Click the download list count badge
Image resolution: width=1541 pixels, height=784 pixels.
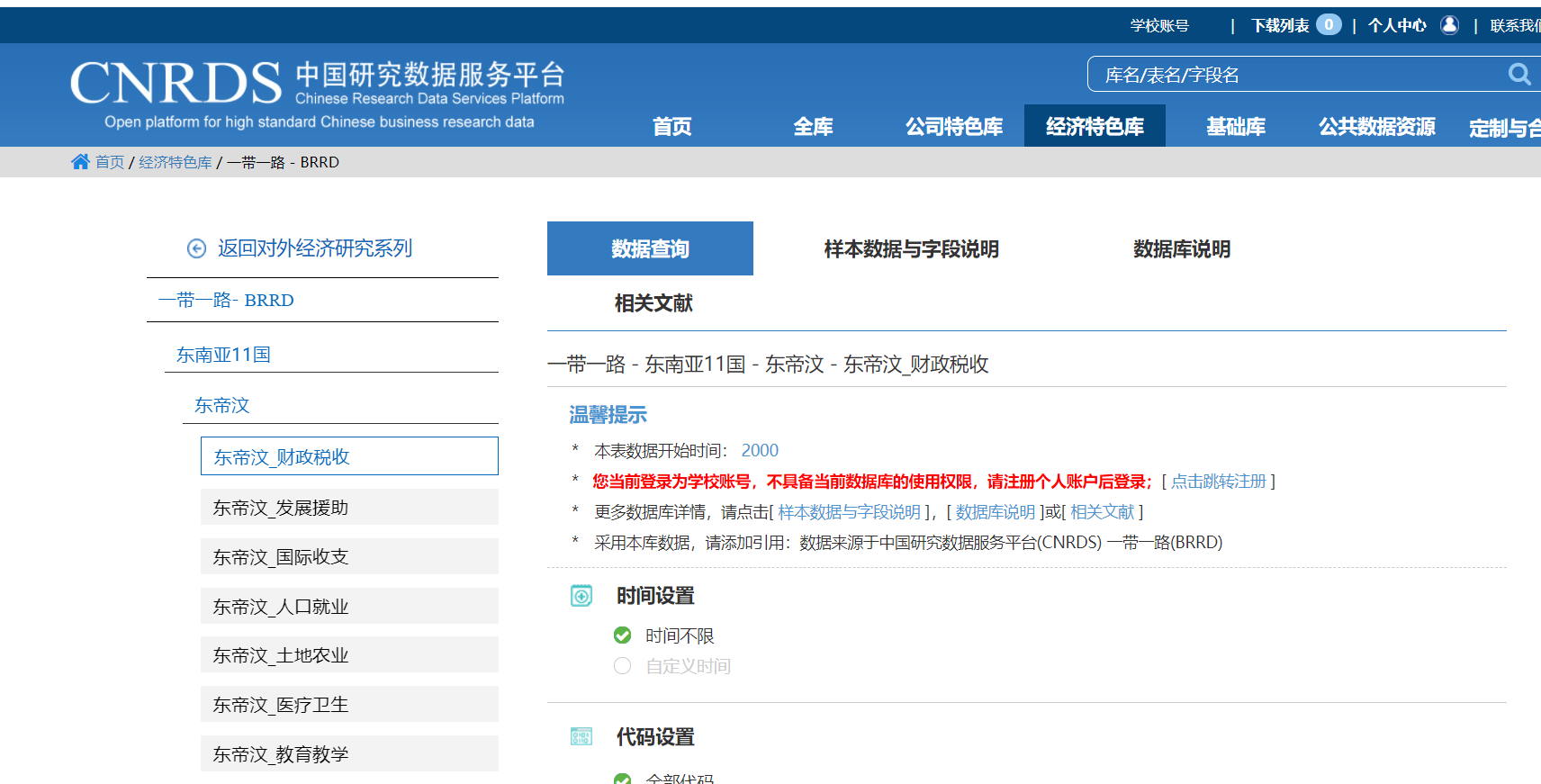[x=1329, y=25]
